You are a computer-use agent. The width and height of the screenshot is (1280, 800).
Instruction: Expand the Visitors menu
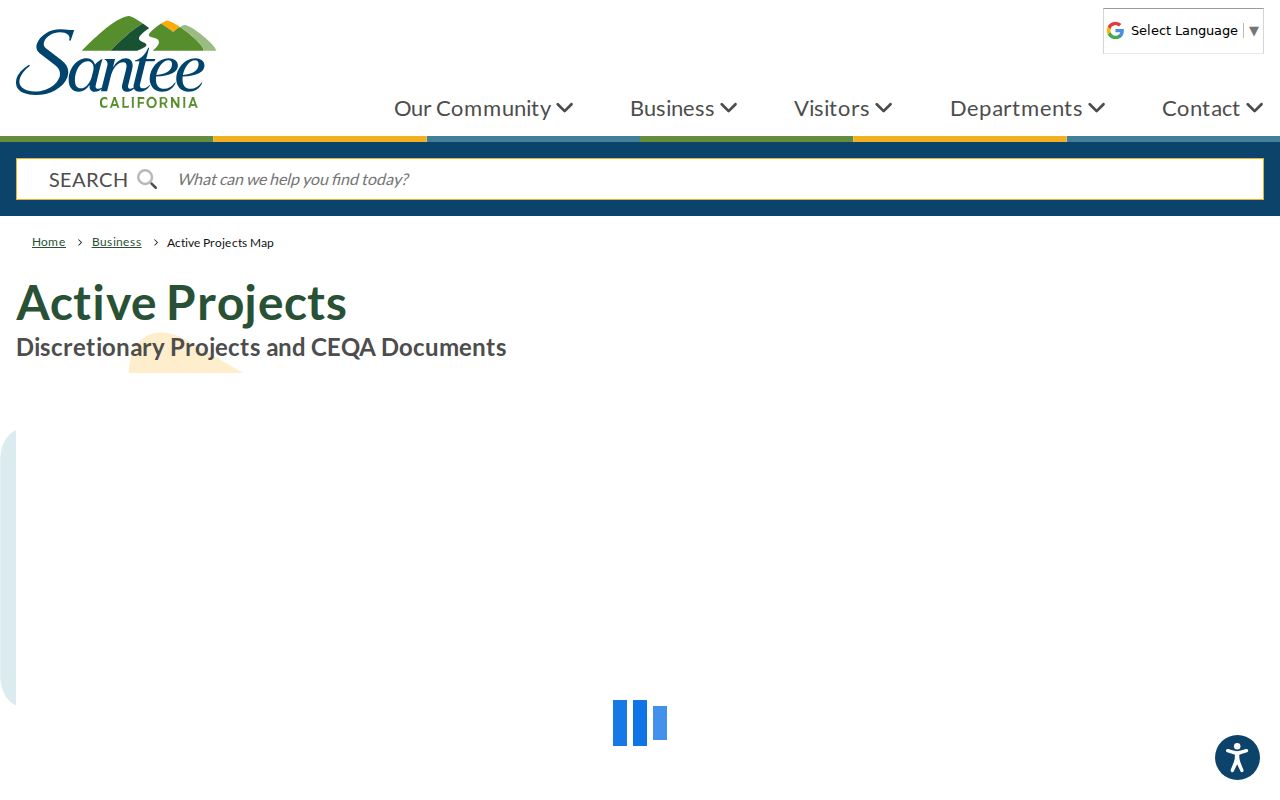(843, 108)
